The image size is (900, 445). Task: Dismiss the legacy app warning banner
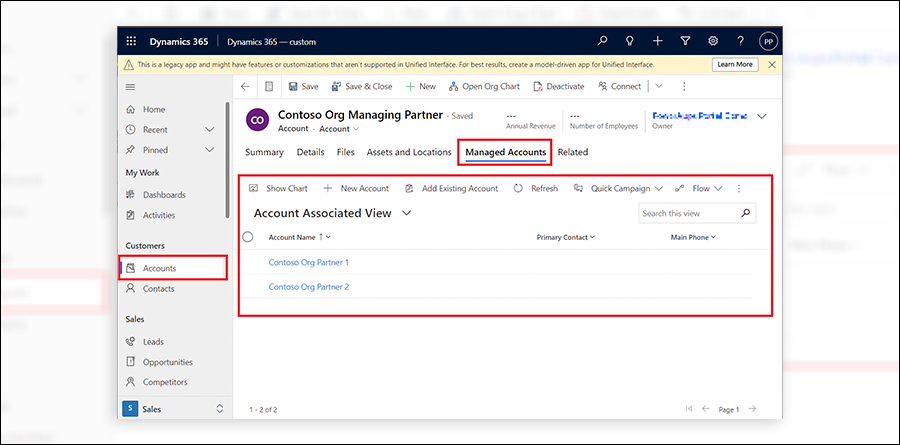click(772, 65)
